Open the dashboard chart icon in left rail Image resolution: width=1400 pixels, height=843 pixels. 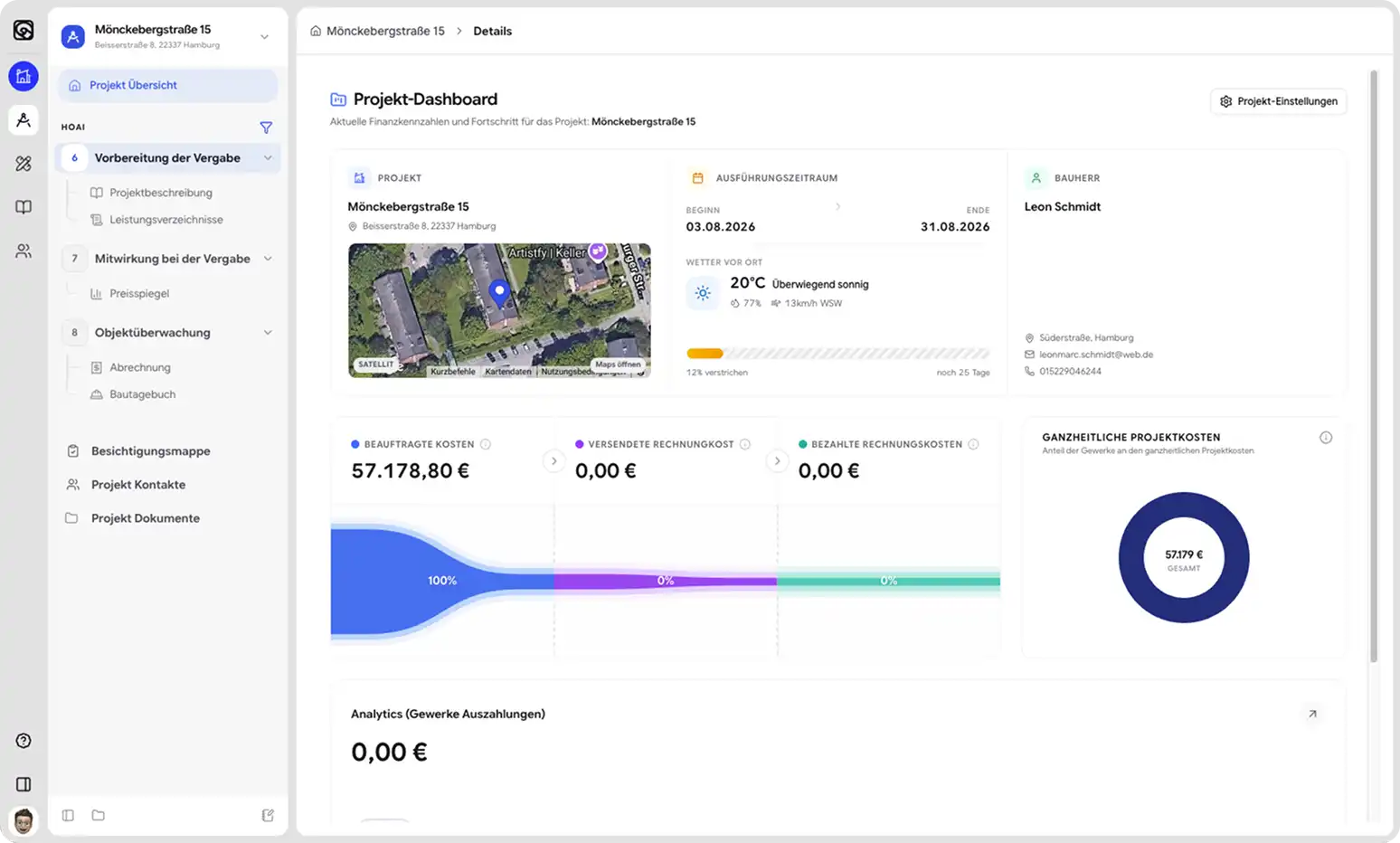click(24, 77)
